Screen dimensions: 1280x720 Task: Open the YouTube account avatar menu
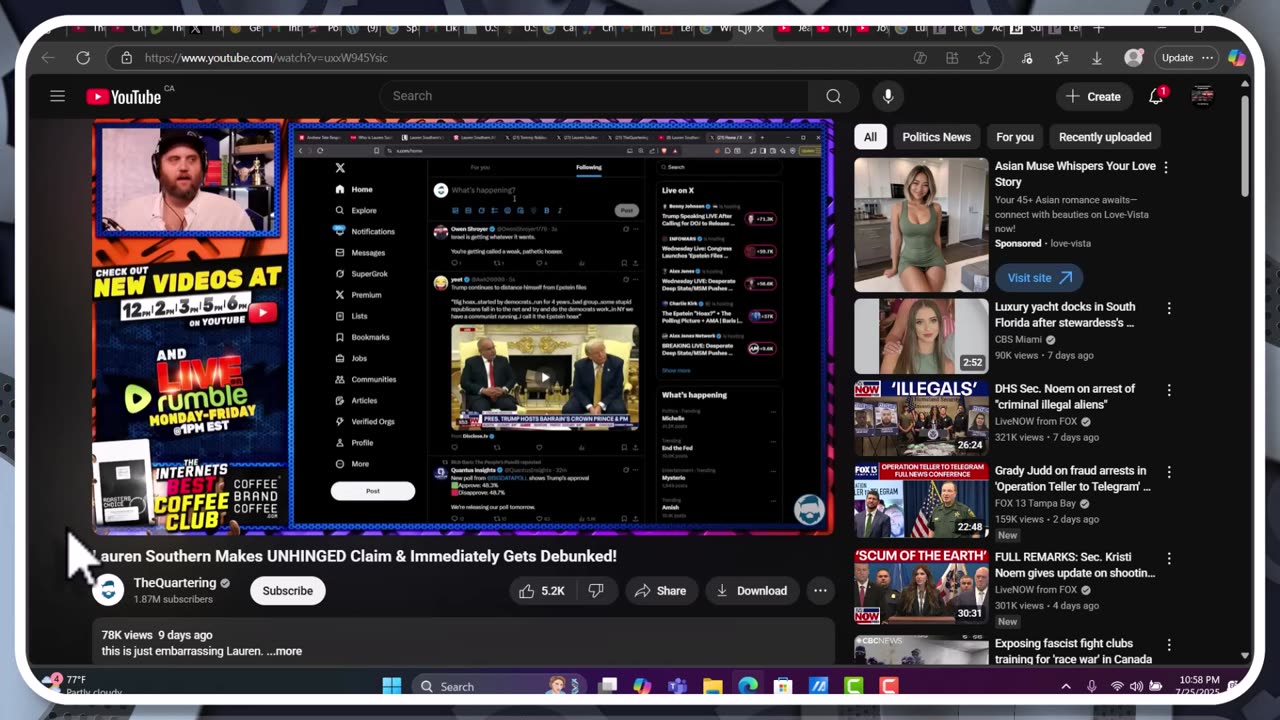[1202, 96]
